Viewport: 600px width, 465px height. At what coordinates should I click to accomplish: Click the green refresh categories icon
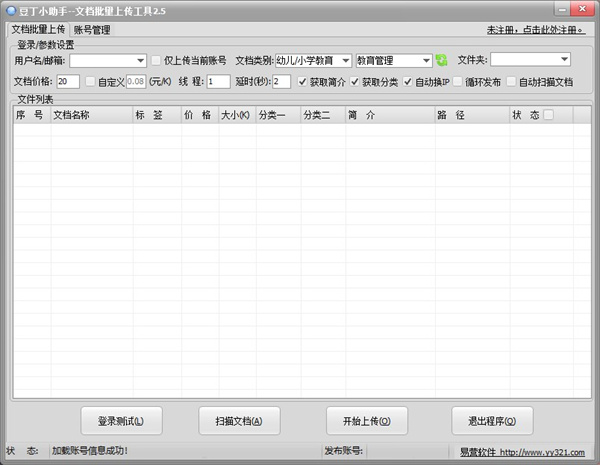pyautogui.click(x=441, y=61)
